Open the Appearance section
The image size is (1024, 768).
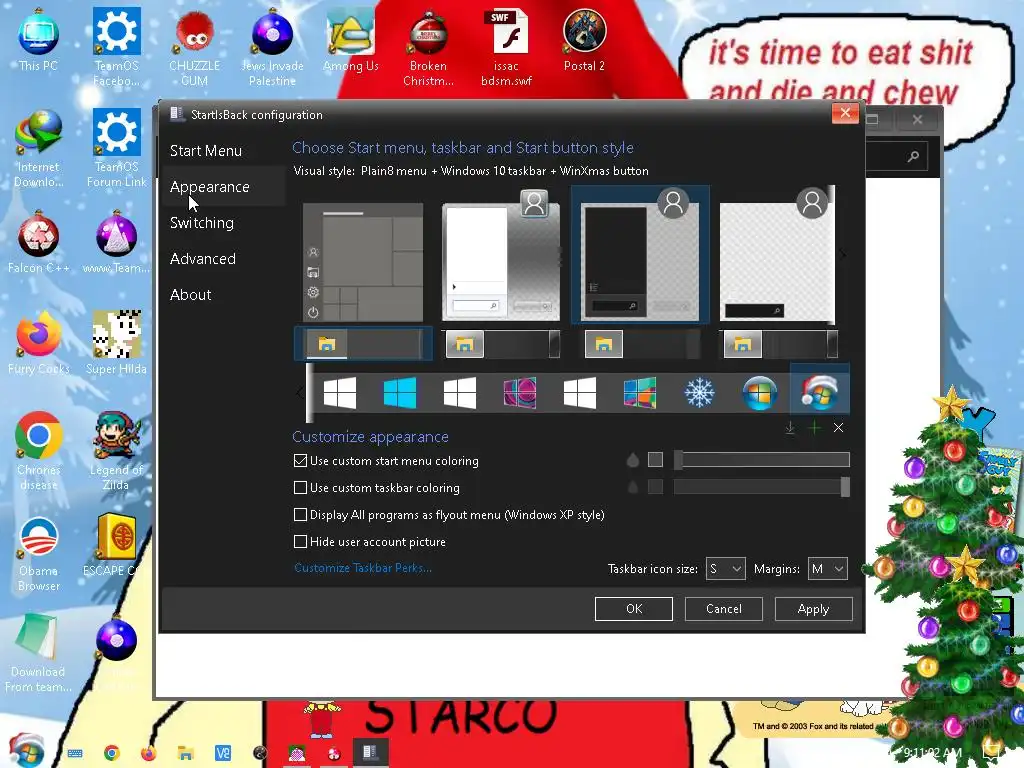point(210,187)
